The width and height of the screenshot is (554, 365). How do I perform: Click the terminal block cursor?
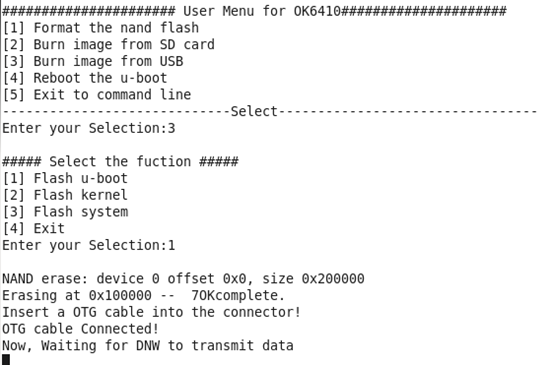click(6, 360)
